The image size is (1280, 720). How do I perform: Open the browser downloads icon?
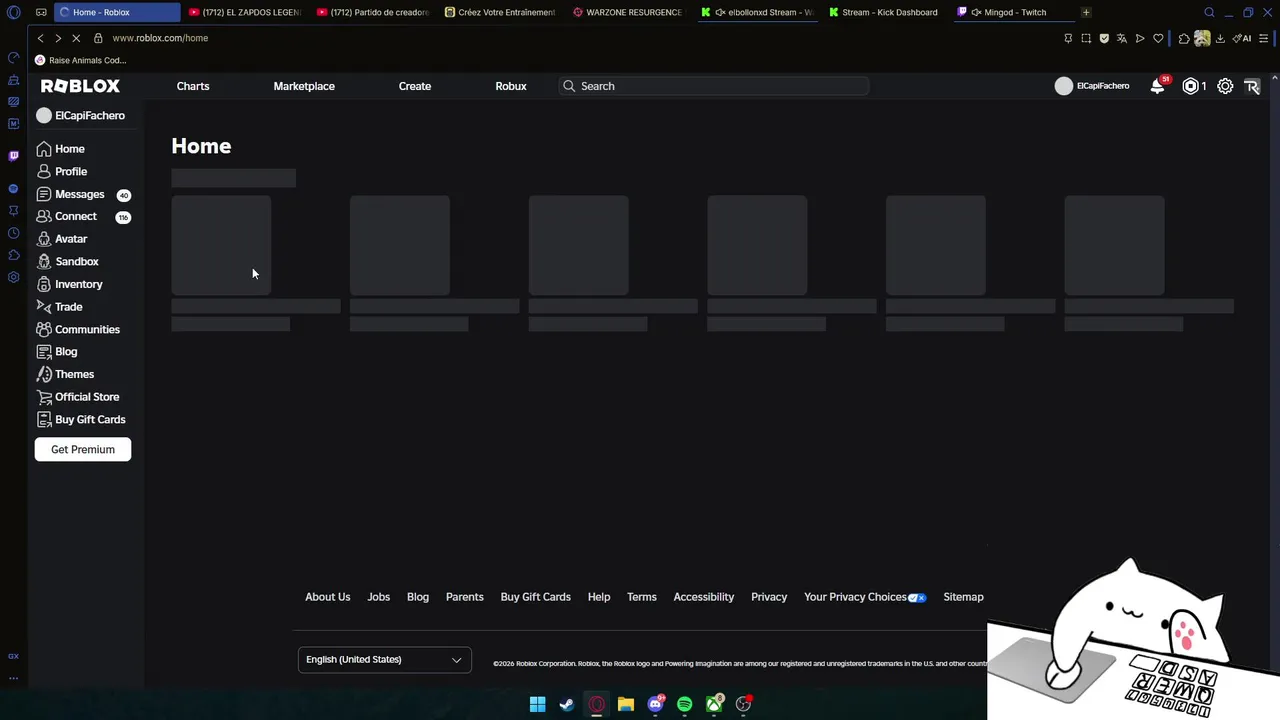click(1220, 38)
